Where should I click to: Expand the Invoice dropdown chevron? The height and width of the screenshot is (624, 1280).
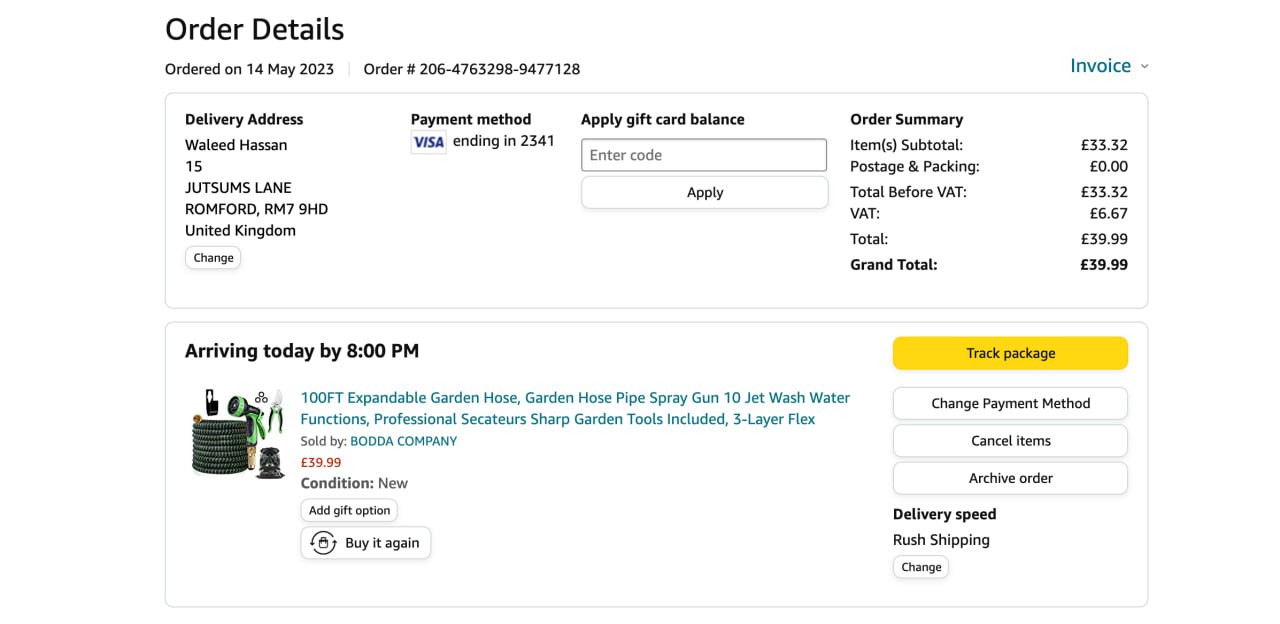1145,67
